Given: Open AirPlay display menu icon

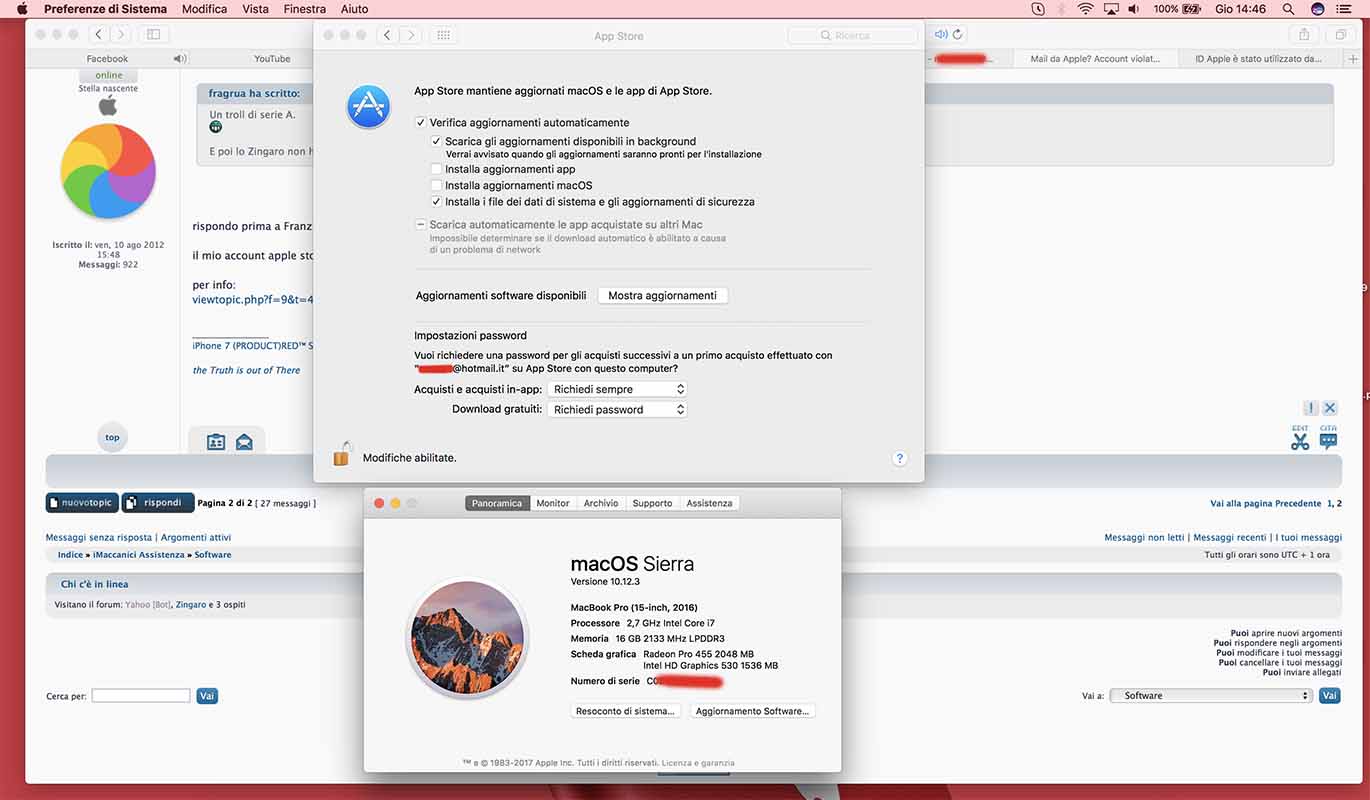Looking at the screenshot, I should (1111, 9).
